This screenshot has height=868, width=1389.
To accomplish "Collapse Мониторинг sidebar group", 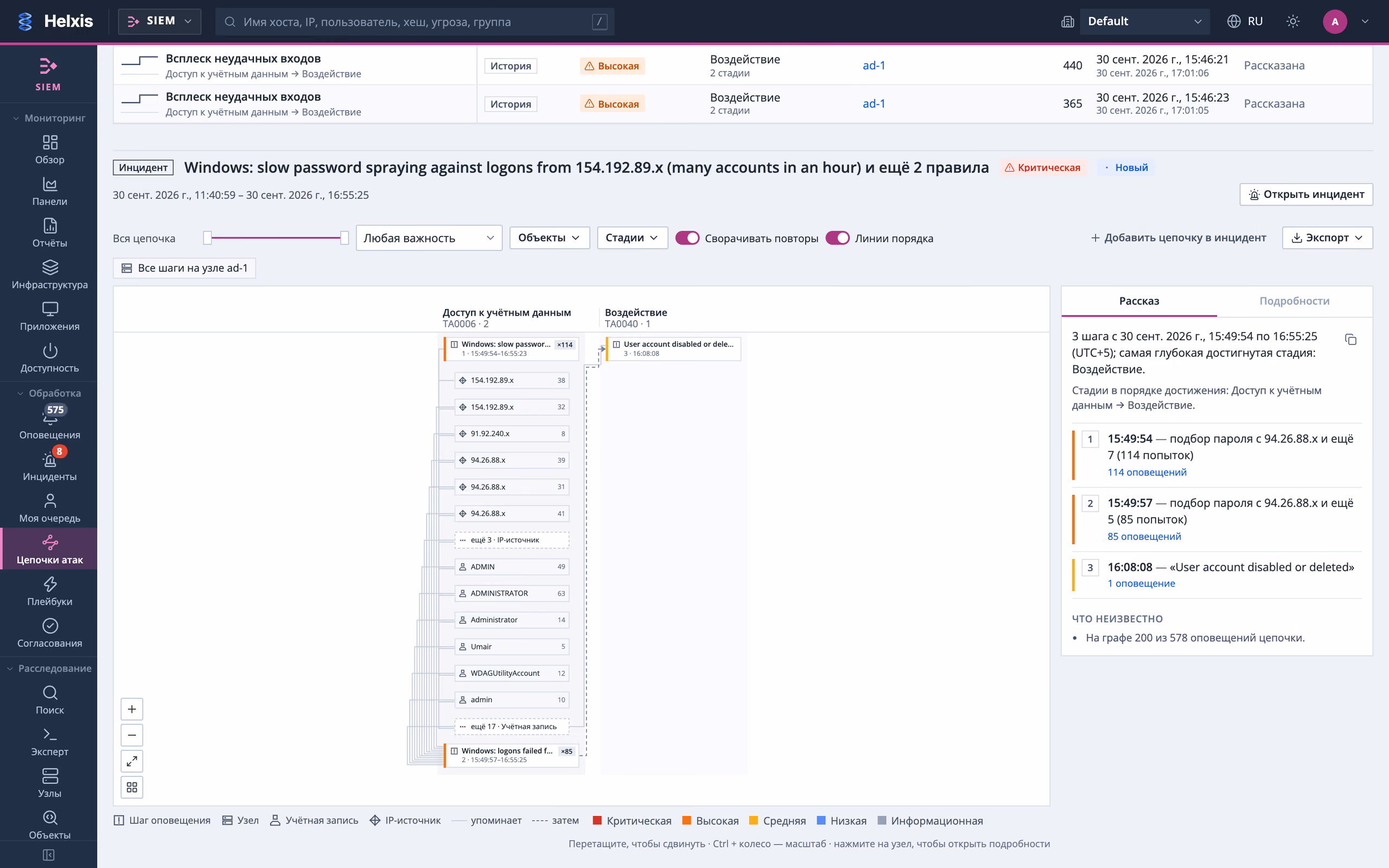I will pos(49,118).
